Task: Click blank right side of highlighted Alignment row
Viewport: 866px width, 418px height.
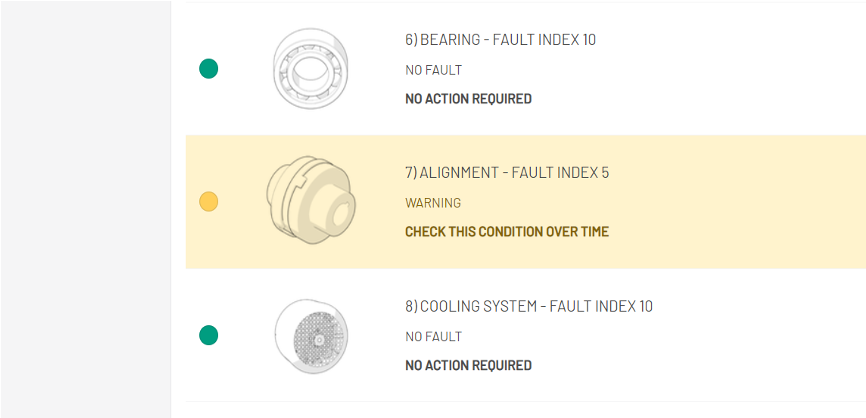Action: pyautogui.click(x=760, y=202)
